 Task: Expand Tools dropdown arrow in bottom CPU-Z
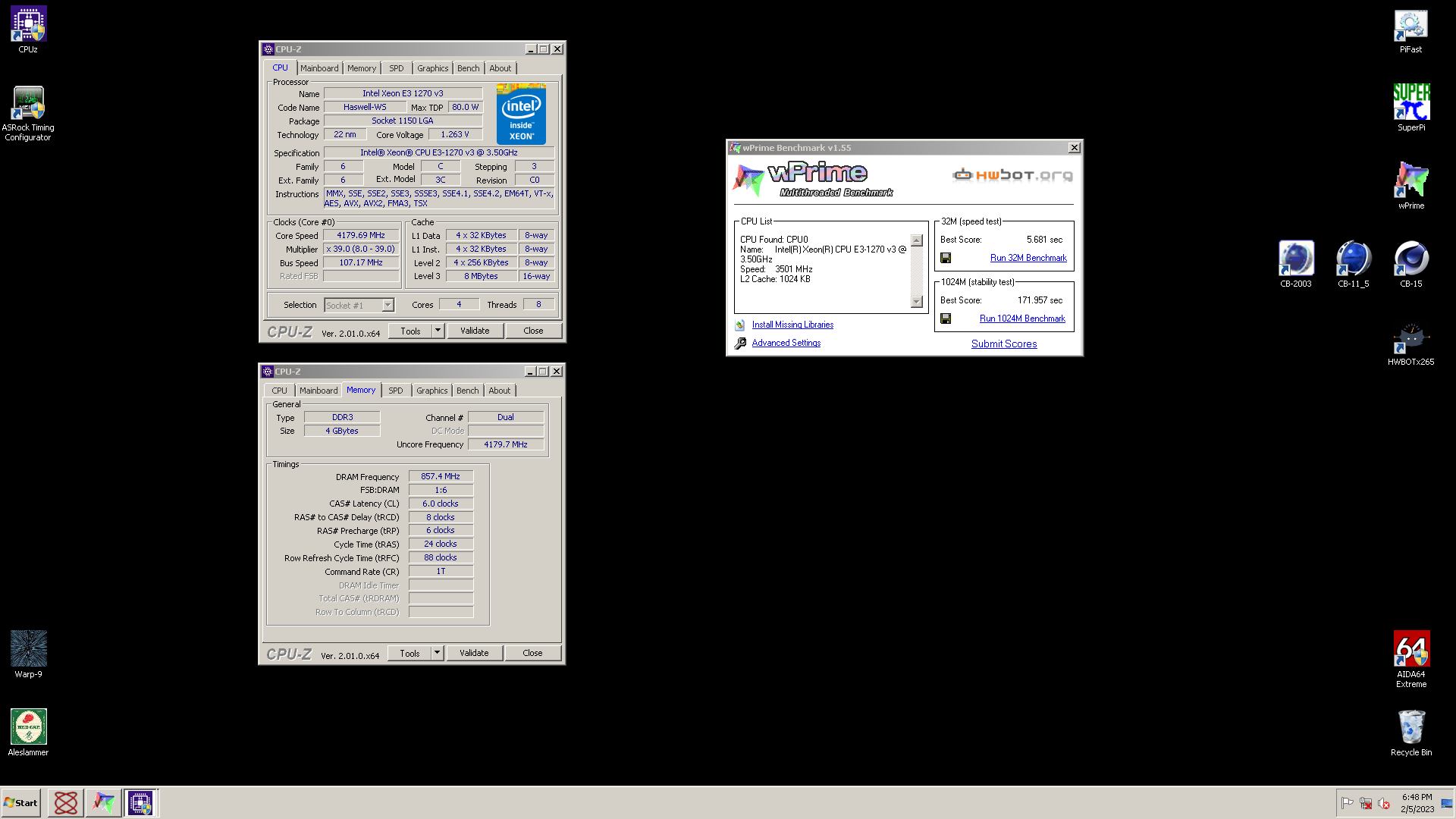point(437,653)
